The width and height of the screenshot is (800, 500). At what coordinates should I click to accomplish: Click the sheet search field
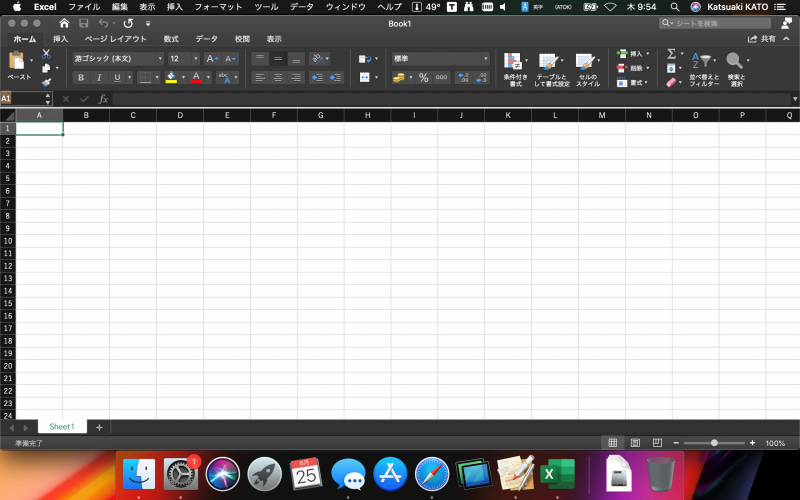(x=715, y=23)
